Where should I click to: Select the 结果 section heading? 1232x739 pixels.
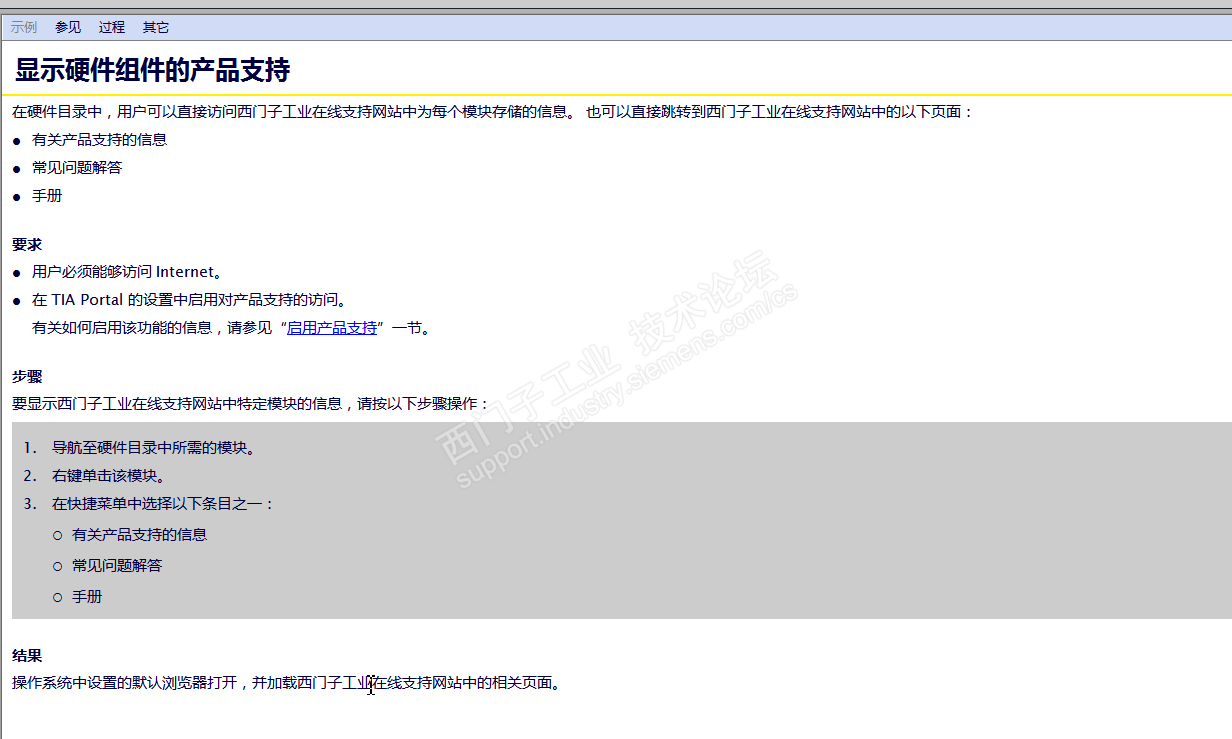click(x=27, y=656)
